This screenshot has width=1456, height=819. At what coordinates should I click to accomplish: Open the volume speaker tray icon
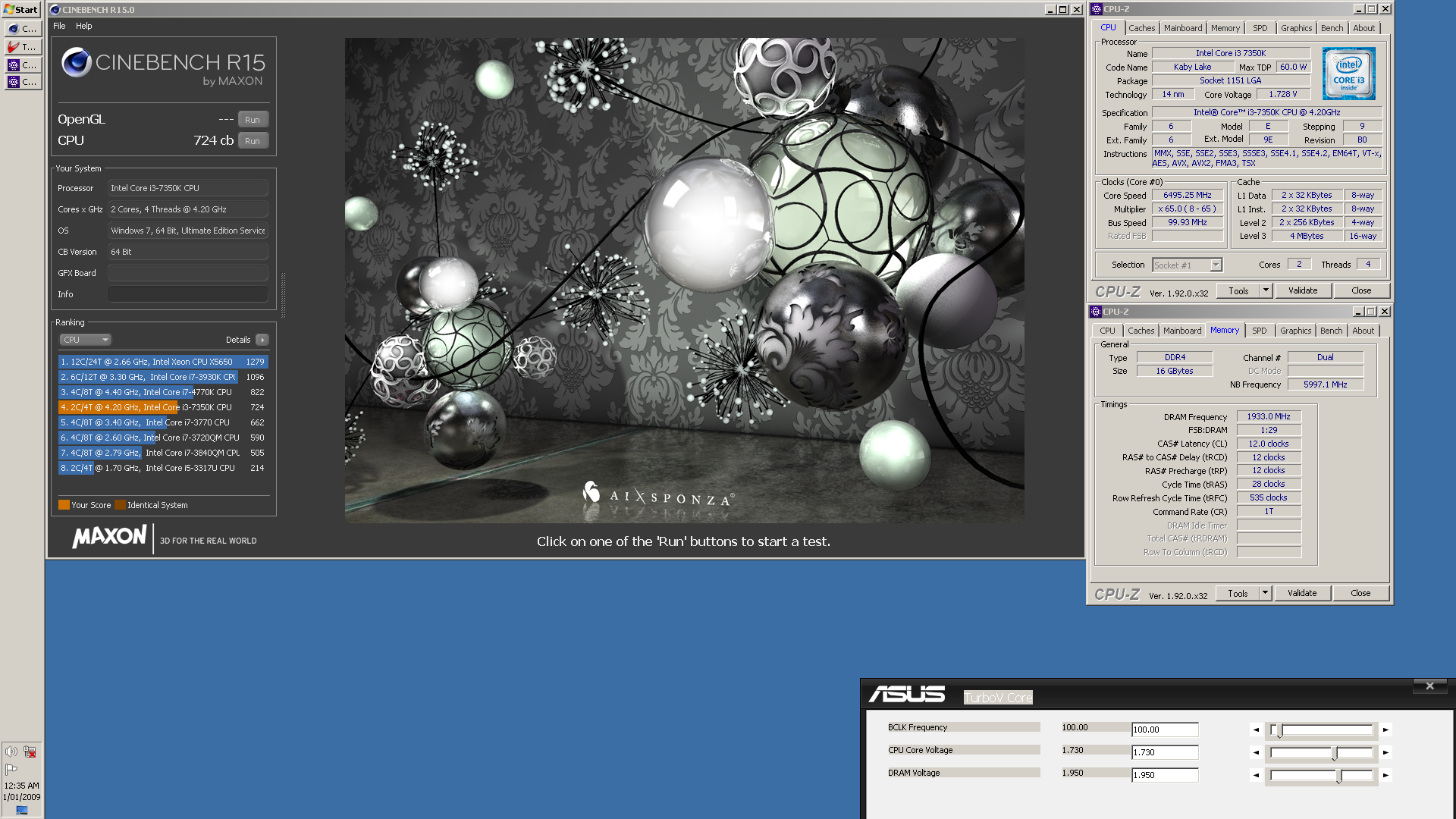pos(11,752)
